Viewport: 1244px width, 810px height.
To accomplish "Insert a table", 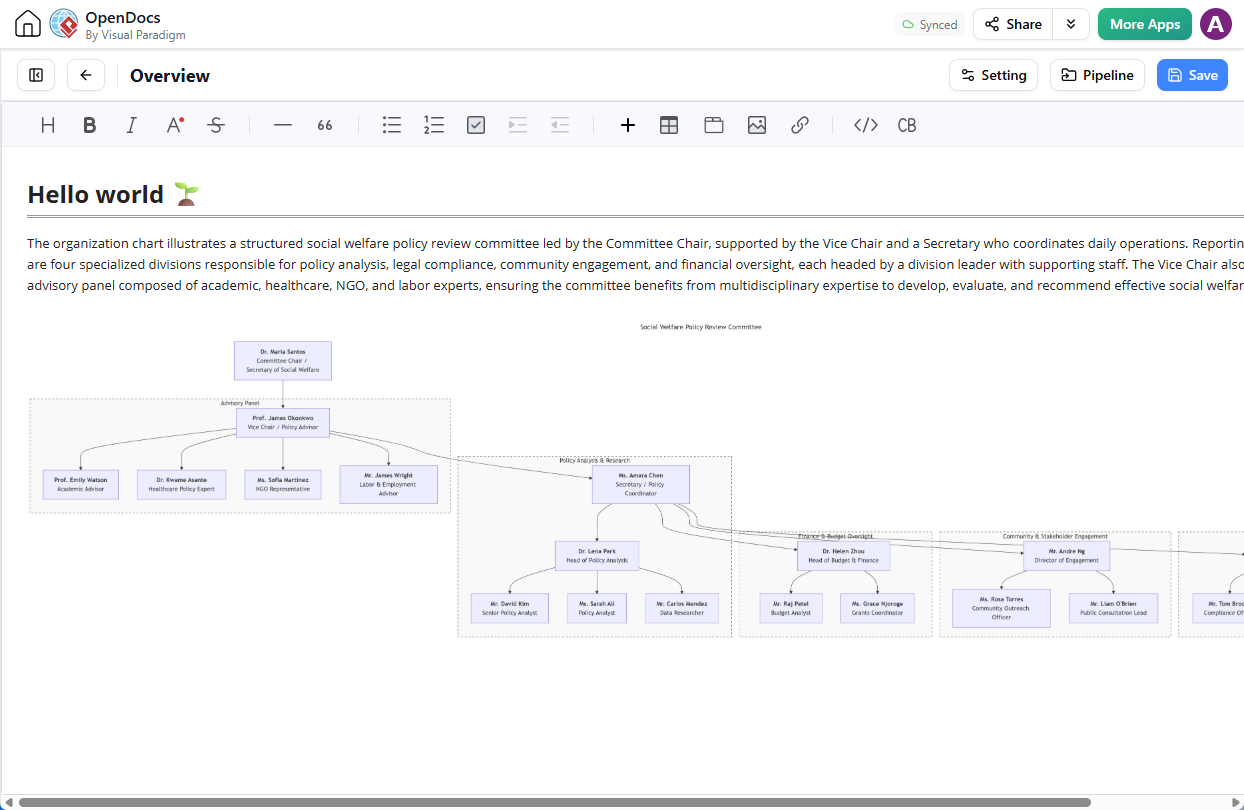I will coord(669,125).
